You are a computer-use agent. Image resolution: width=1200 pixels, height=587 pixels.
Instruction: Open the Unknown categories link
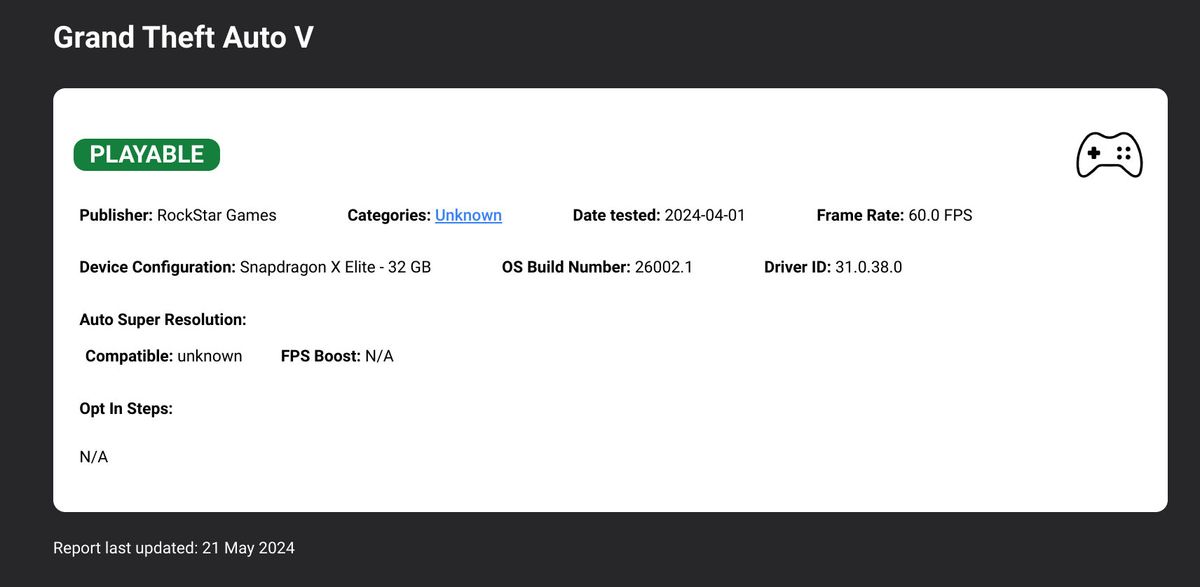coord(468,215)
